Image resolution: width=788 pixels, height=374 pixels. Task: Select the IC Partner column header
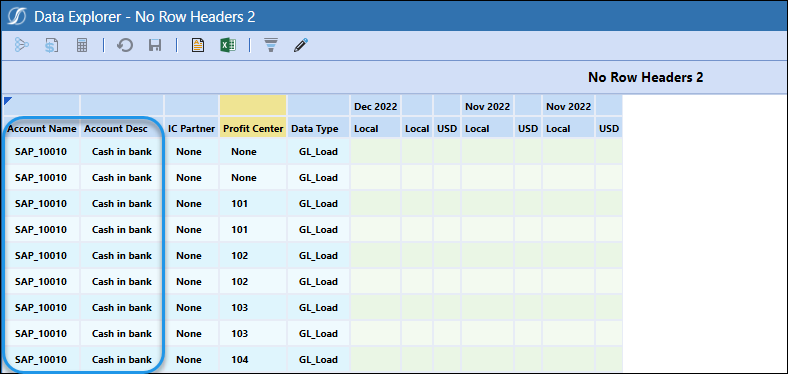point(191,129)
